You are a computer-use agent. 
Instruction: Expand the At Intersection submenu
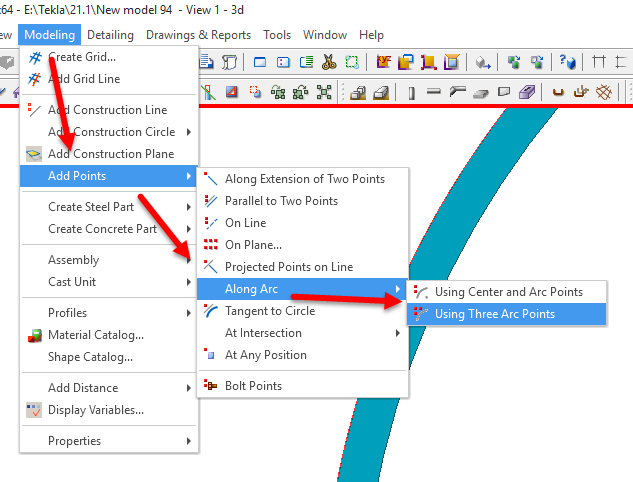(x=303, y=333)
